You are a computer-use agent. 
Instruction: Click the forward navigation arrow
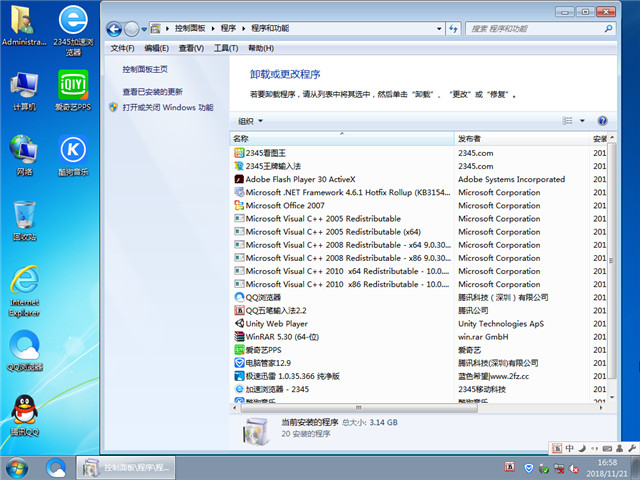pyautogui.click(x=131, y=29)
